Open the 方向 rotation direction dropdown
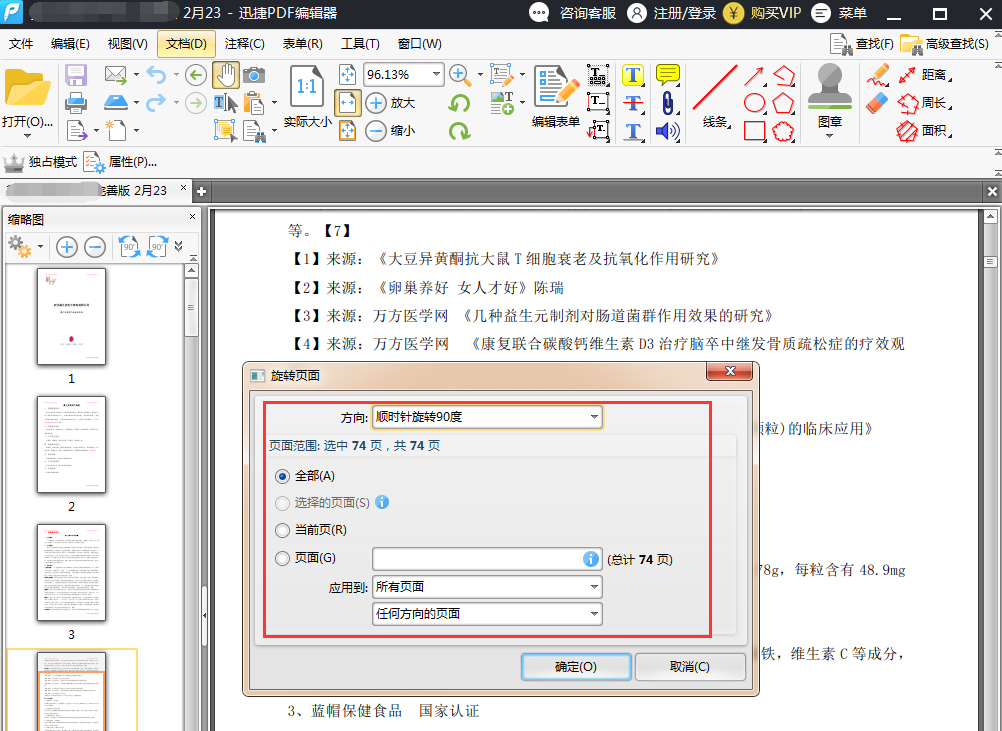 point(487,417)
